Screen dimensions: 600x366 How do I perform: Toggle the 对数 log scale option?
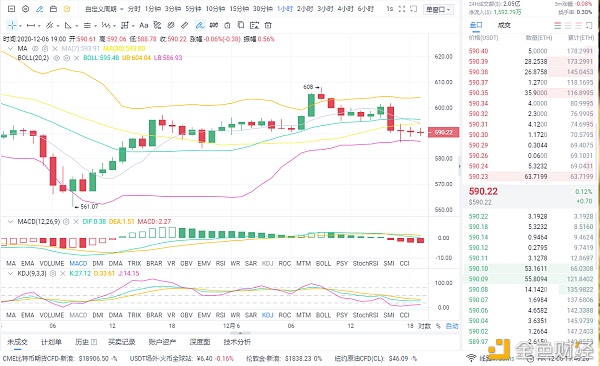pos(424,326)
